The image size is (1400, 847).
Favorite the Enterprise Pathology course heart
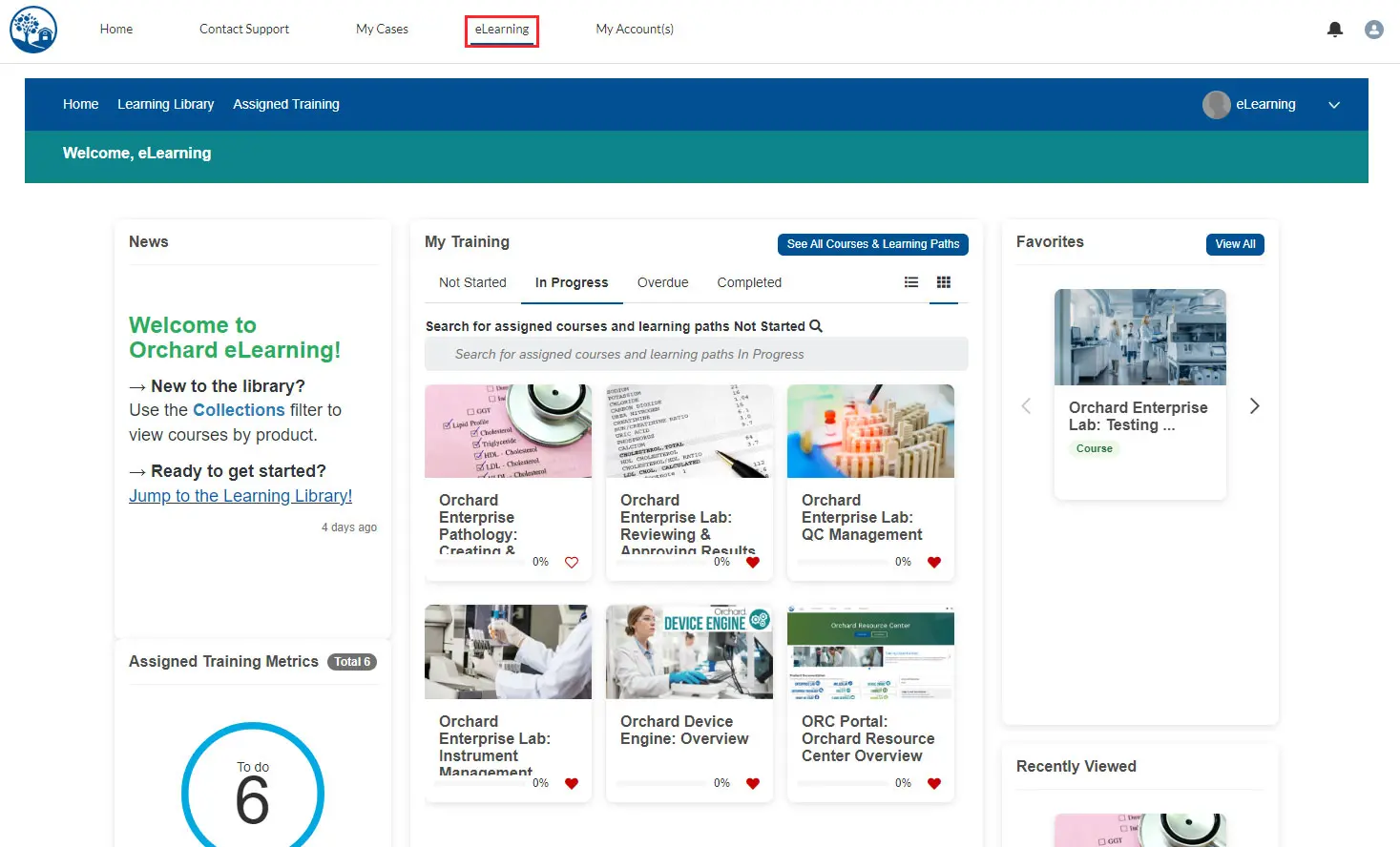(572, 563)
